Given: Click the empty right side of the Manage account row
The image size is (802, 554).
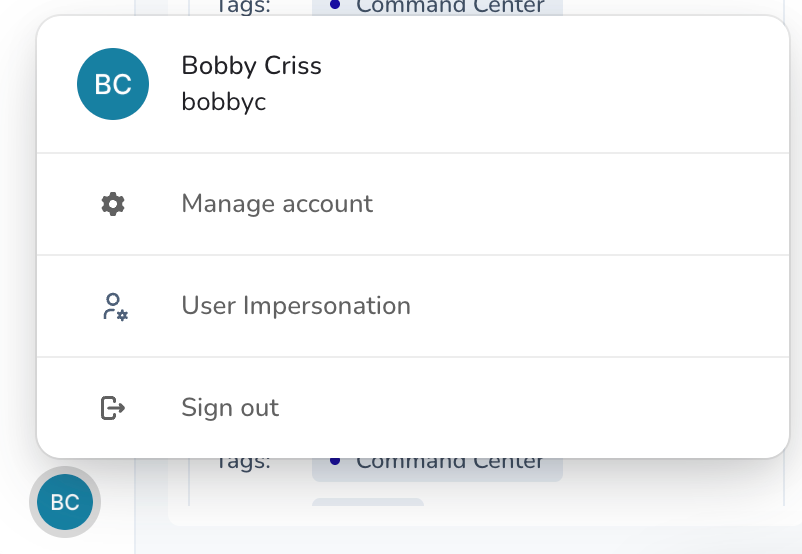Looking at the screenshot, I should [x=578, y=204].
